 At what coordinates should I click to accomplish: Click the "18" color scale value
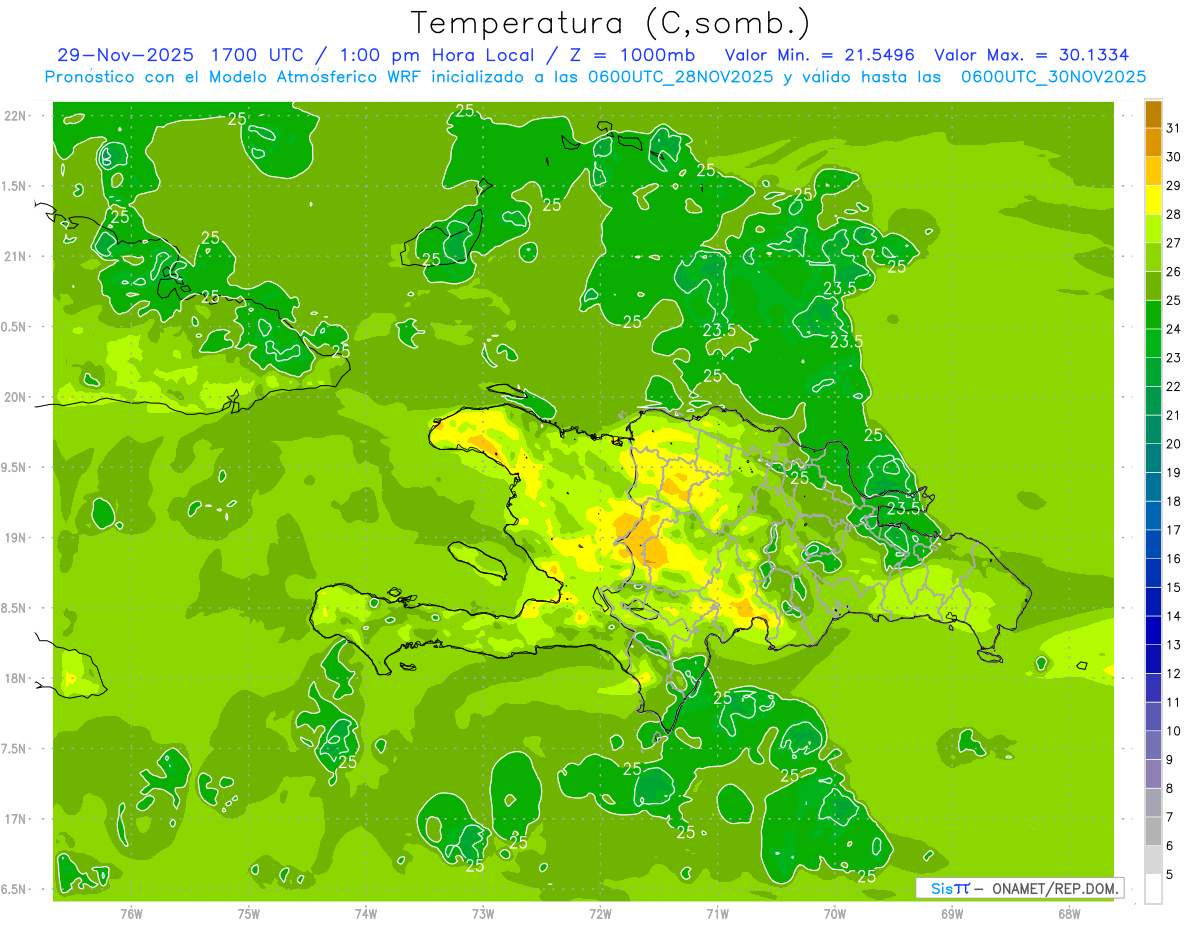1174,501
